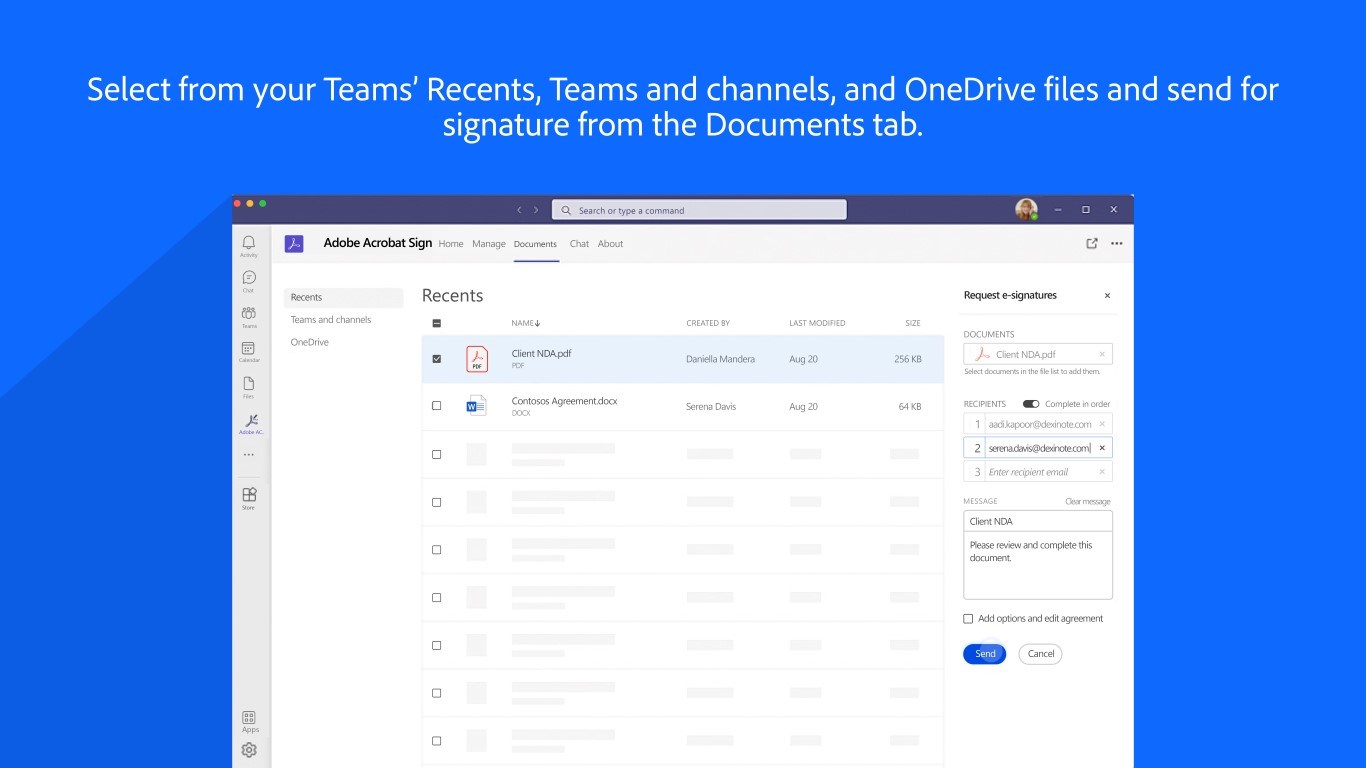This screenshot has height=768, width=1366.
Task: Click Aug 20 in the Client NDA.pdf row
Action: pos(803,359)
